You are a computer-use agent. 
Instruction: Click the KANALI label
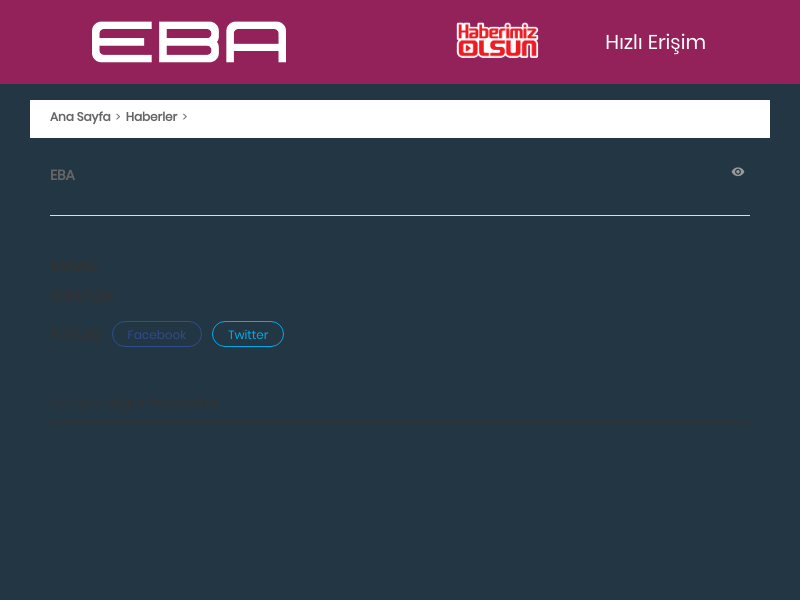[x=74, y=266]
